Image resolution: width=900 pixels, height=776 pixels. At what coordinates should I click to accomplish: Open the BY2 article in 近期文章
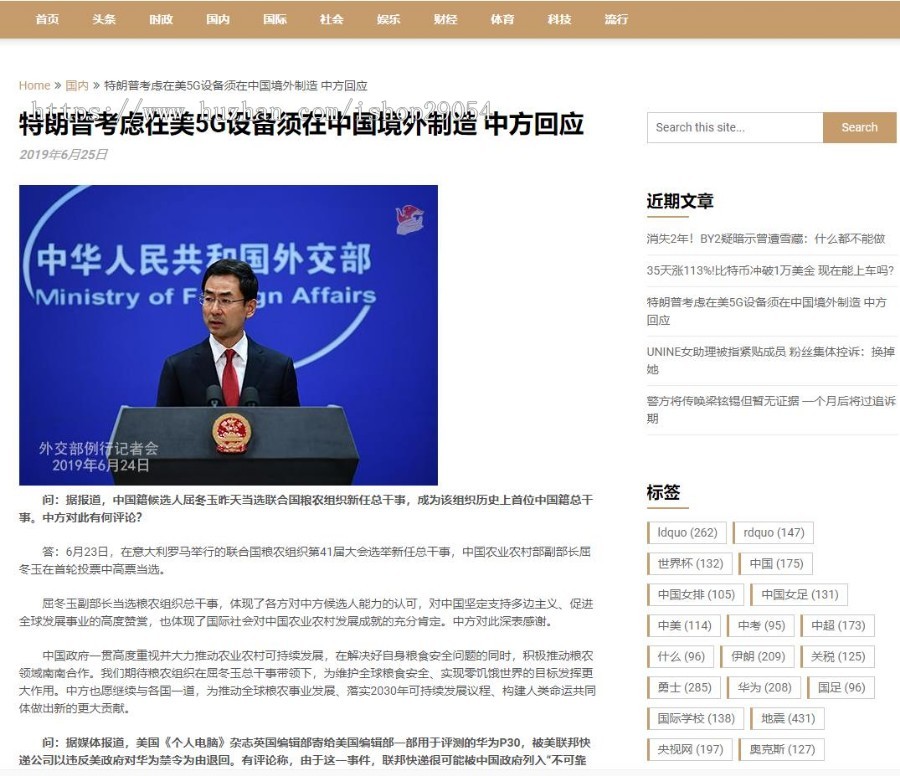[769, 239]
